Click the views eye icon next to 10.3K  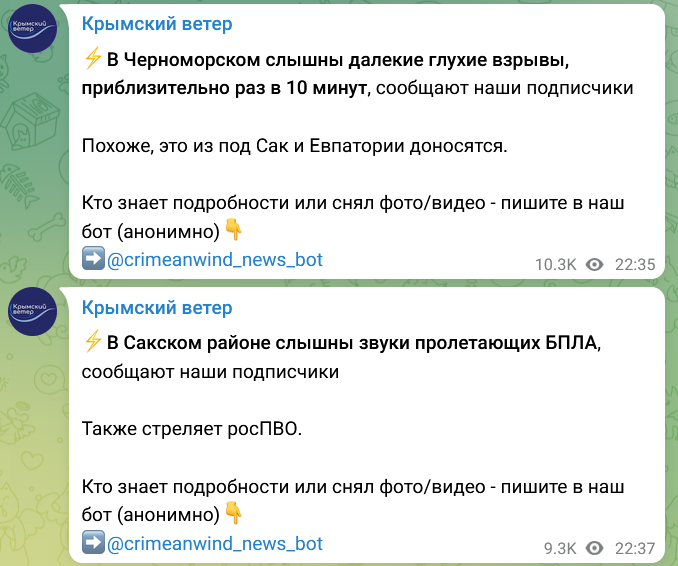pyautogui.click(x=595, y=265)
